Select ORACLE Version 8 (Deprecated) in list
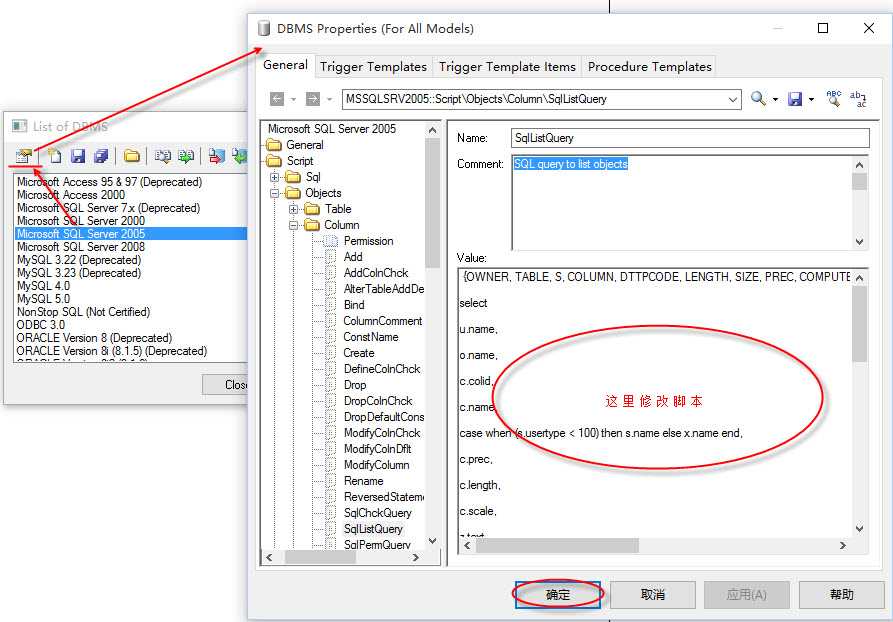Viewport: 893px width, 622px height. [x=130, y=338]
